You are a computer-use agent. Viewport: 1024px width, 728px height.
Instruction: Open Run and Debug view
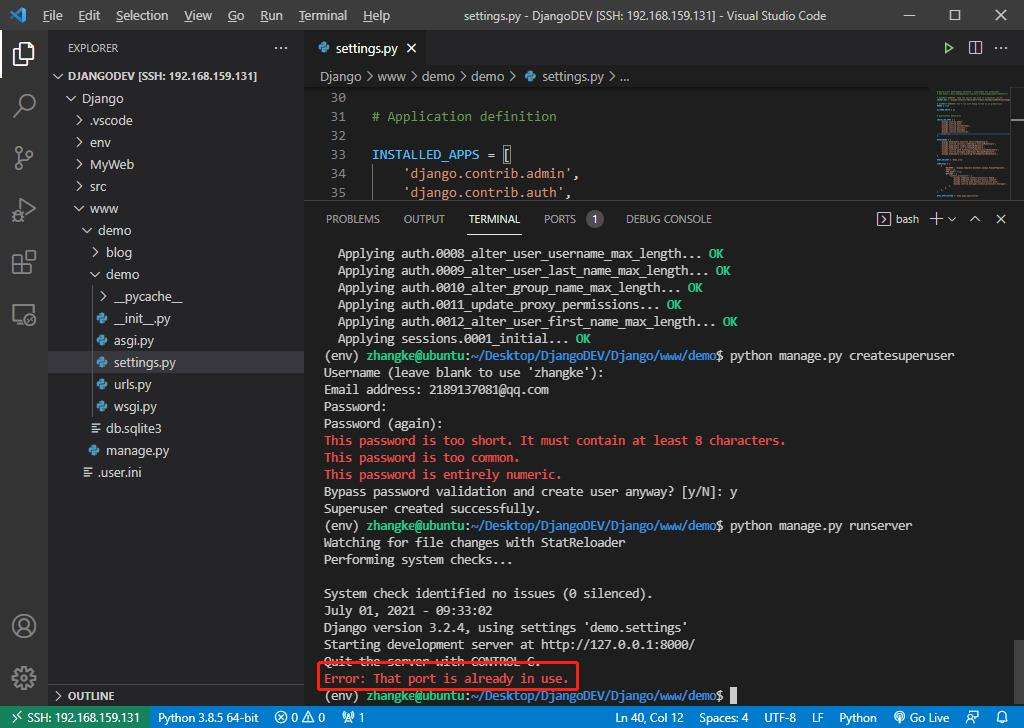click(24, 210)
